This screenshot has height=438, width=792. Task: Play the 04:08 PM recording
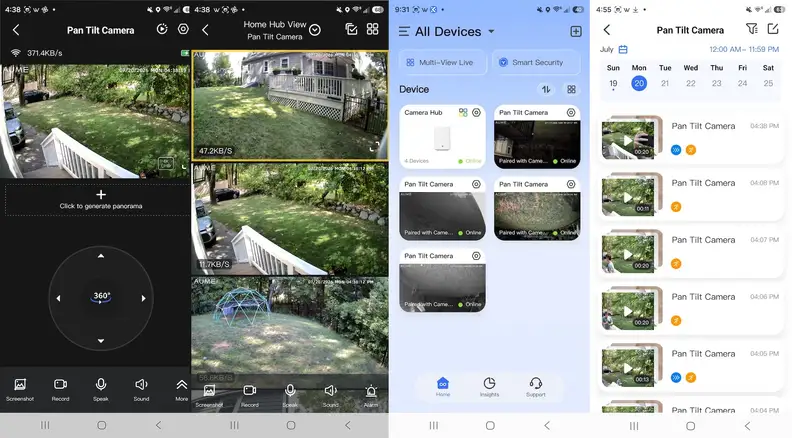click(x=628, y=197)
